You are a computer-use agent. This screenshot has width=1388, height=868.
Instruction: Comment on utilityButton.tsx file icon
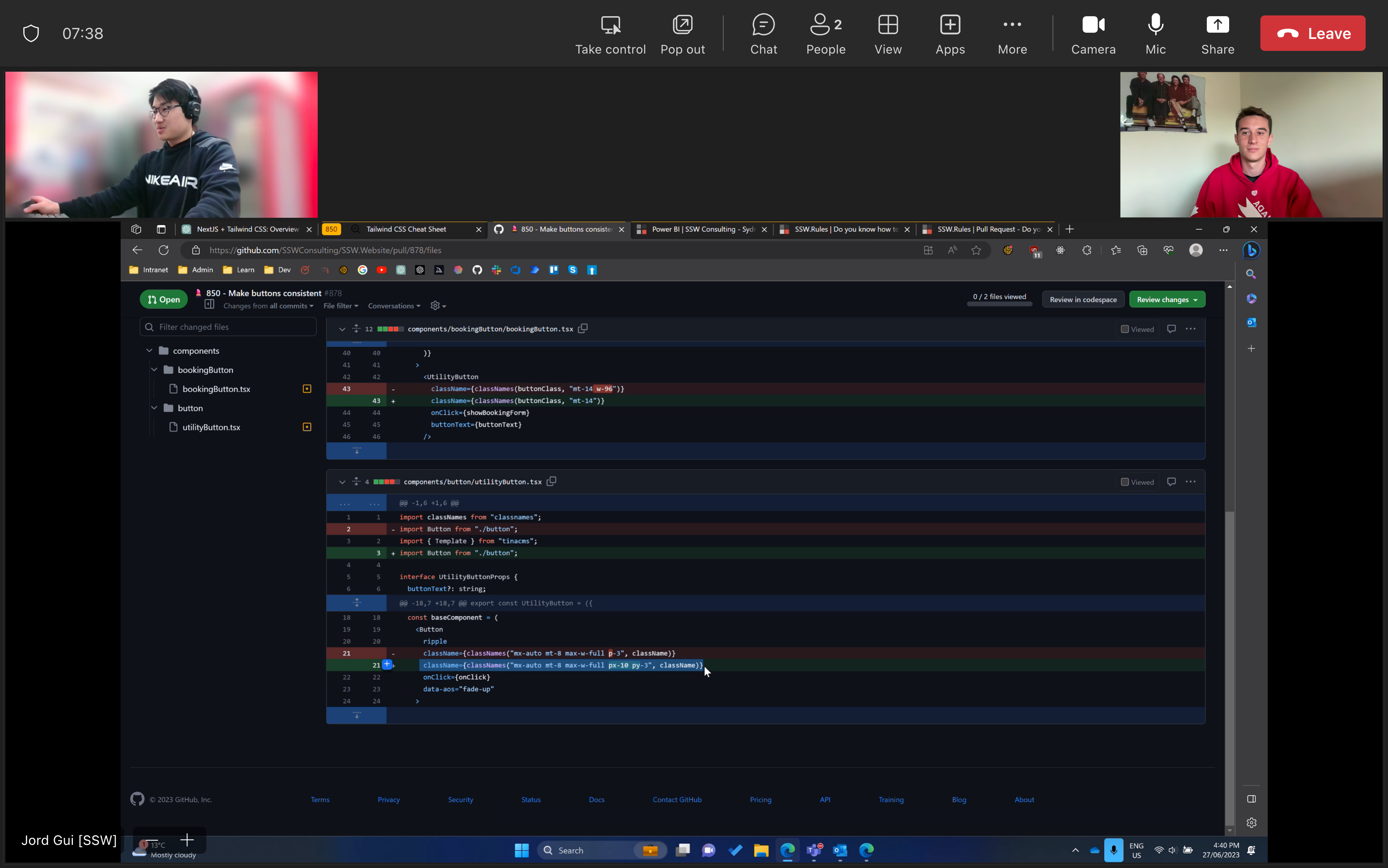pos(1171,482)
